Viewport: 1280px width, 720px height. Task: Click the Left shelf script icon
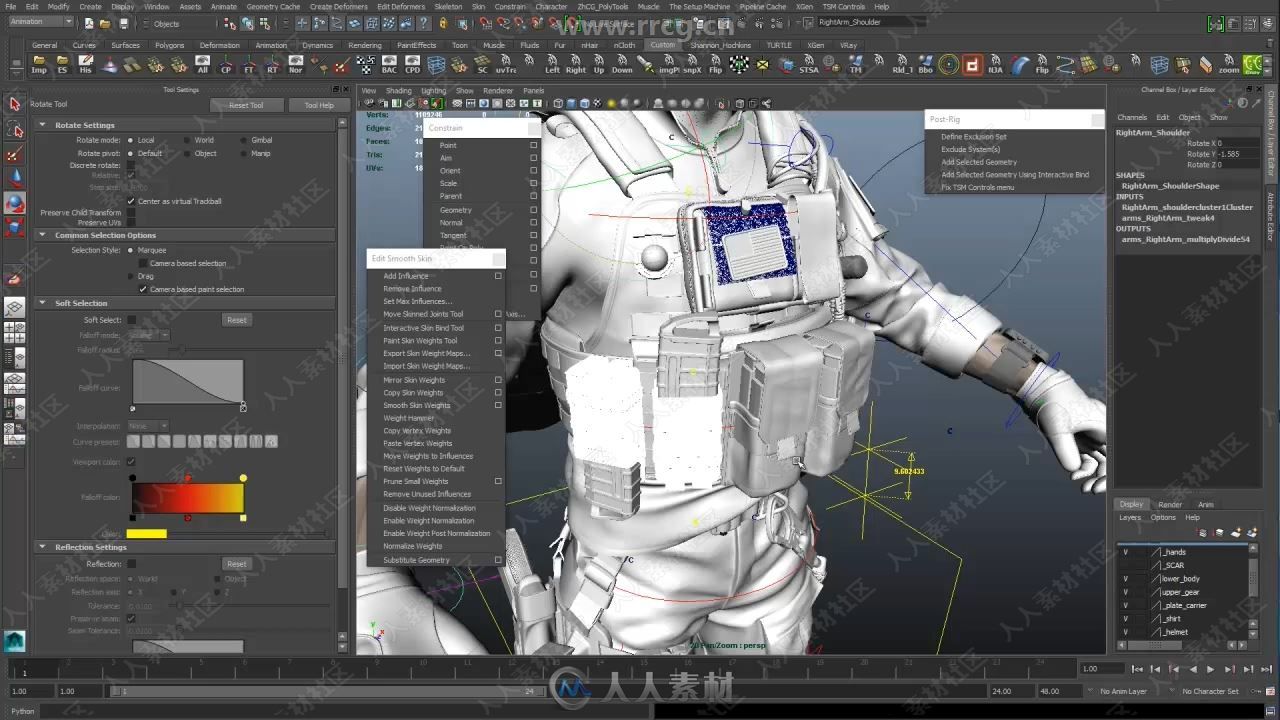[x=552, y=65]
